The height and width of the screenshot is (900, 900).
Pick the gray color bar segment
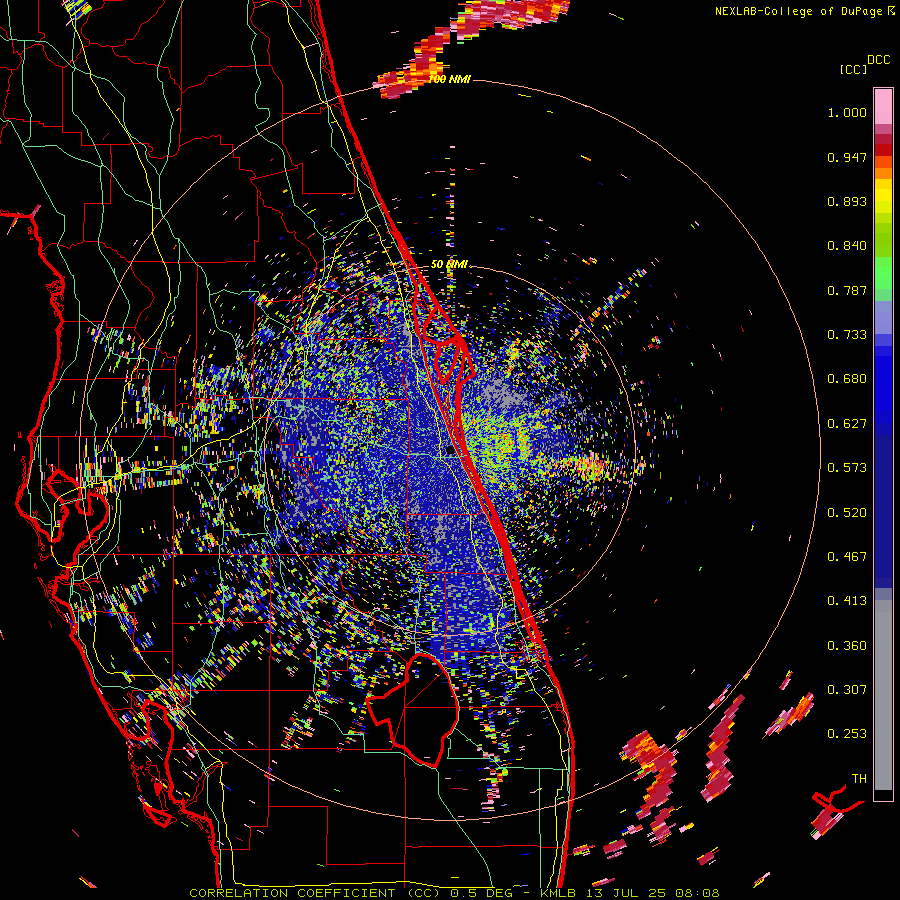(x=883, y=695)
